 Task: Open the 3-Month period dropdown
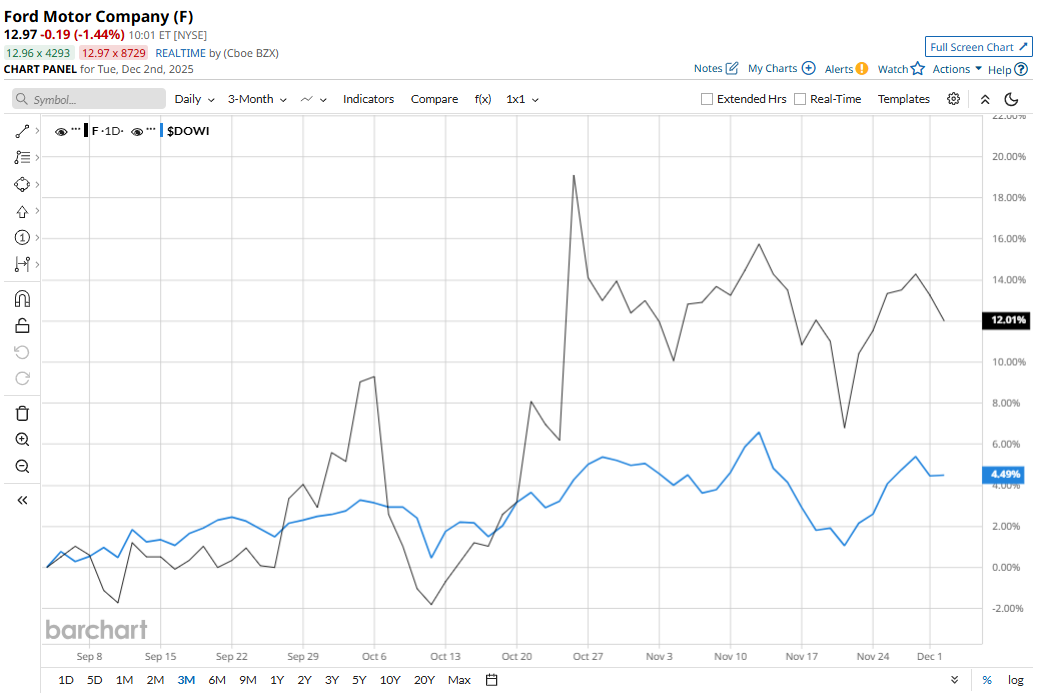pos(257,99)
